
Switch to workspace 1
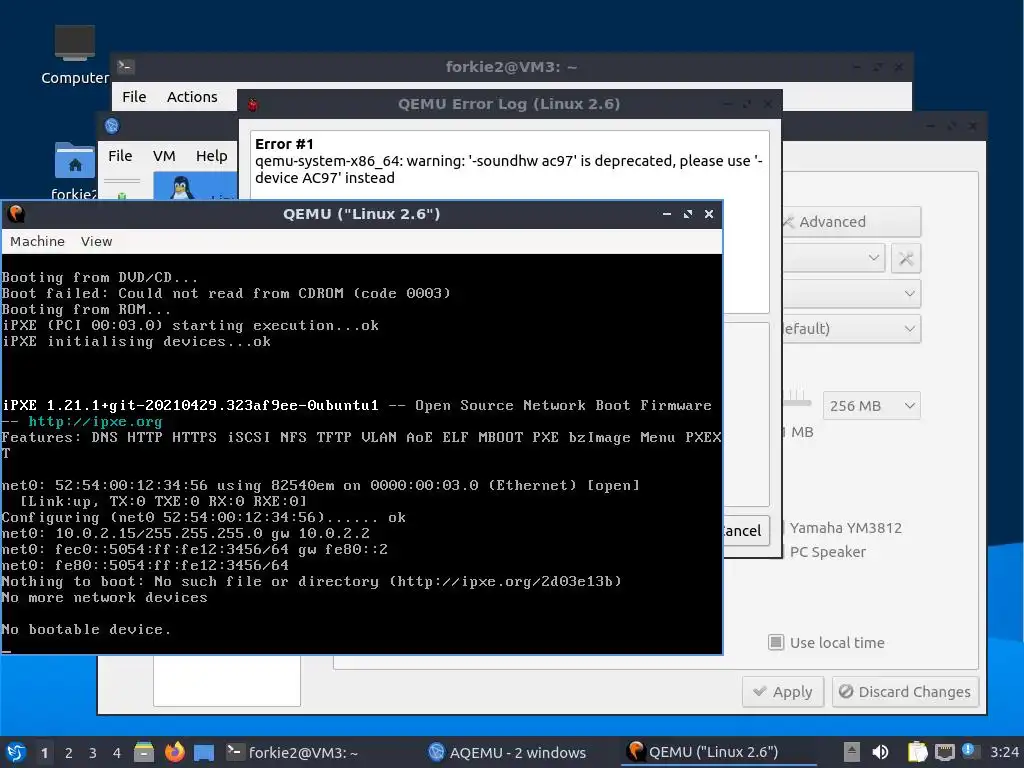click(x=44, y=753)
